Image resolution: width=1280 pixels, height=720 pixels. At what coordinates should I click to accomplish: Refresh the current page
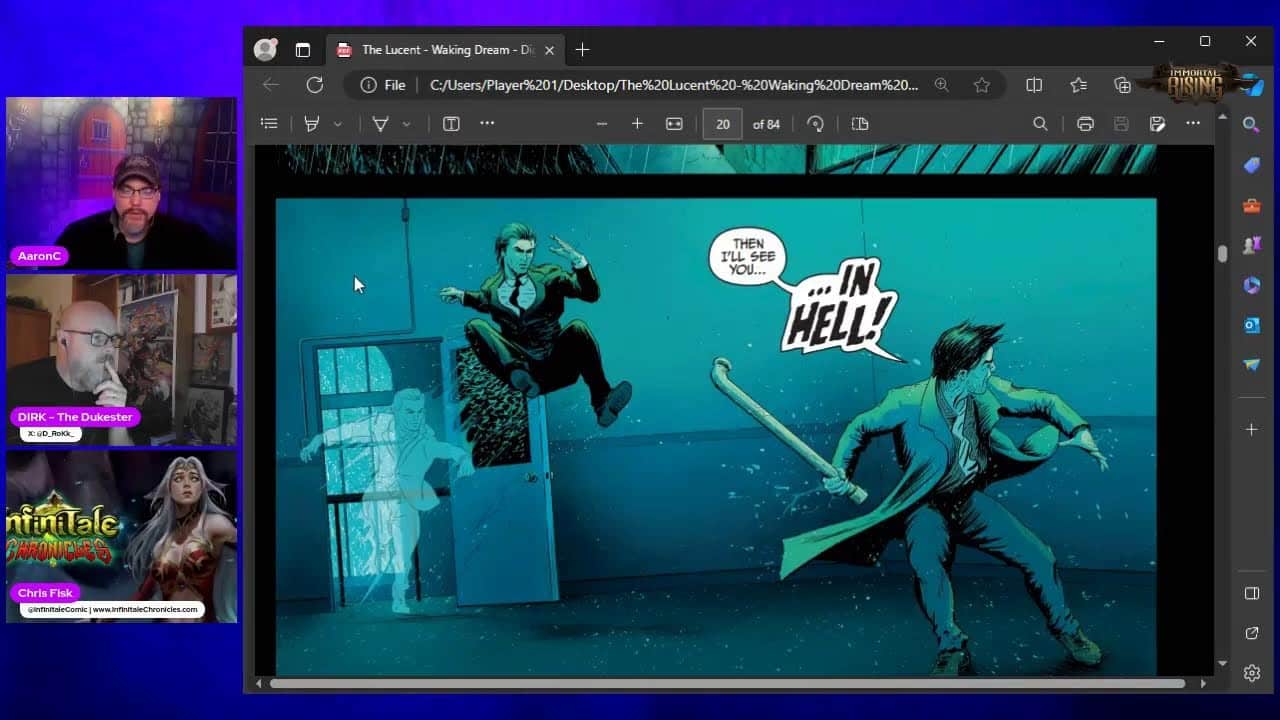315,85
